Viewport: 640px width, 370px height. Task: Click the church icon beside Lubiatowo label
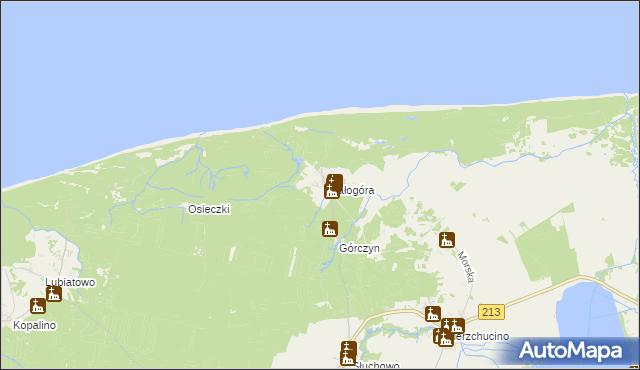[54, 294]
